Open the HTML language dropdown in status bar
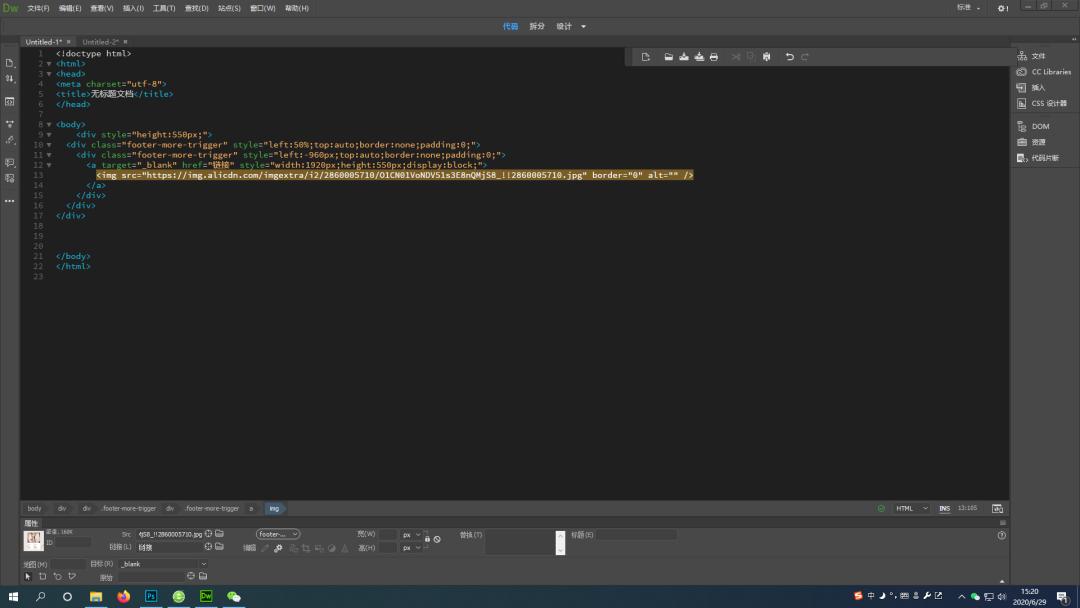 [911, 508]
